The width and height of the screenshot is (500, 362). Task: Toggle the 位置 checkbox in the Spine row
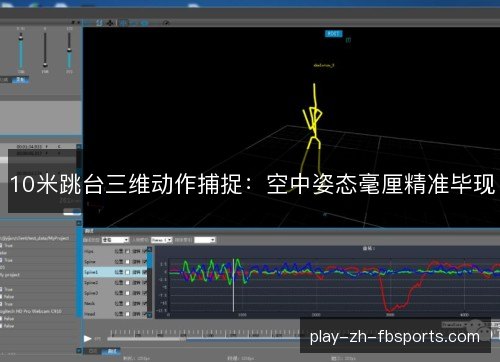[127, 262]
